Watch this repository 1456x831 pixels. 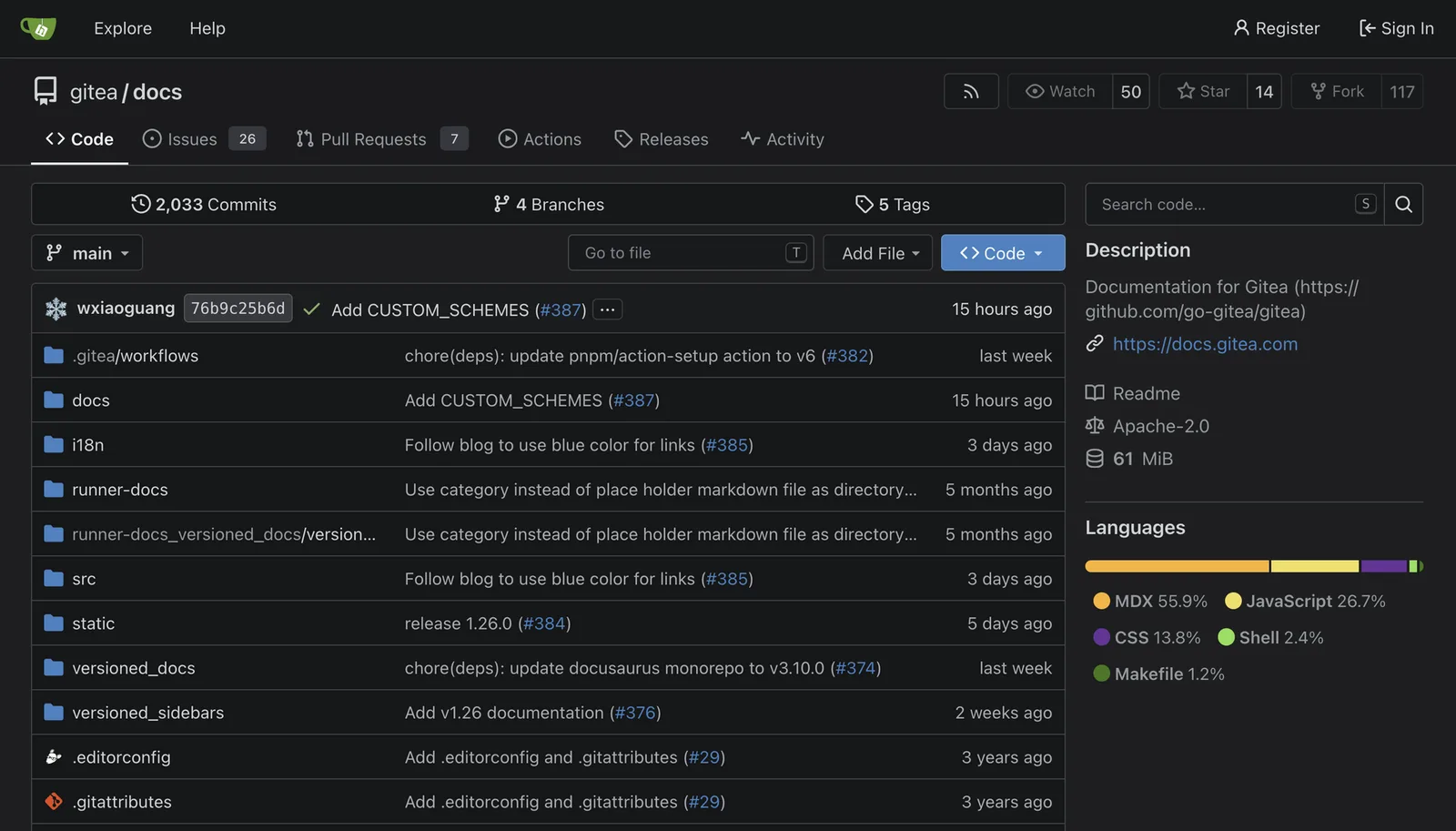(x=1060, y=91)
